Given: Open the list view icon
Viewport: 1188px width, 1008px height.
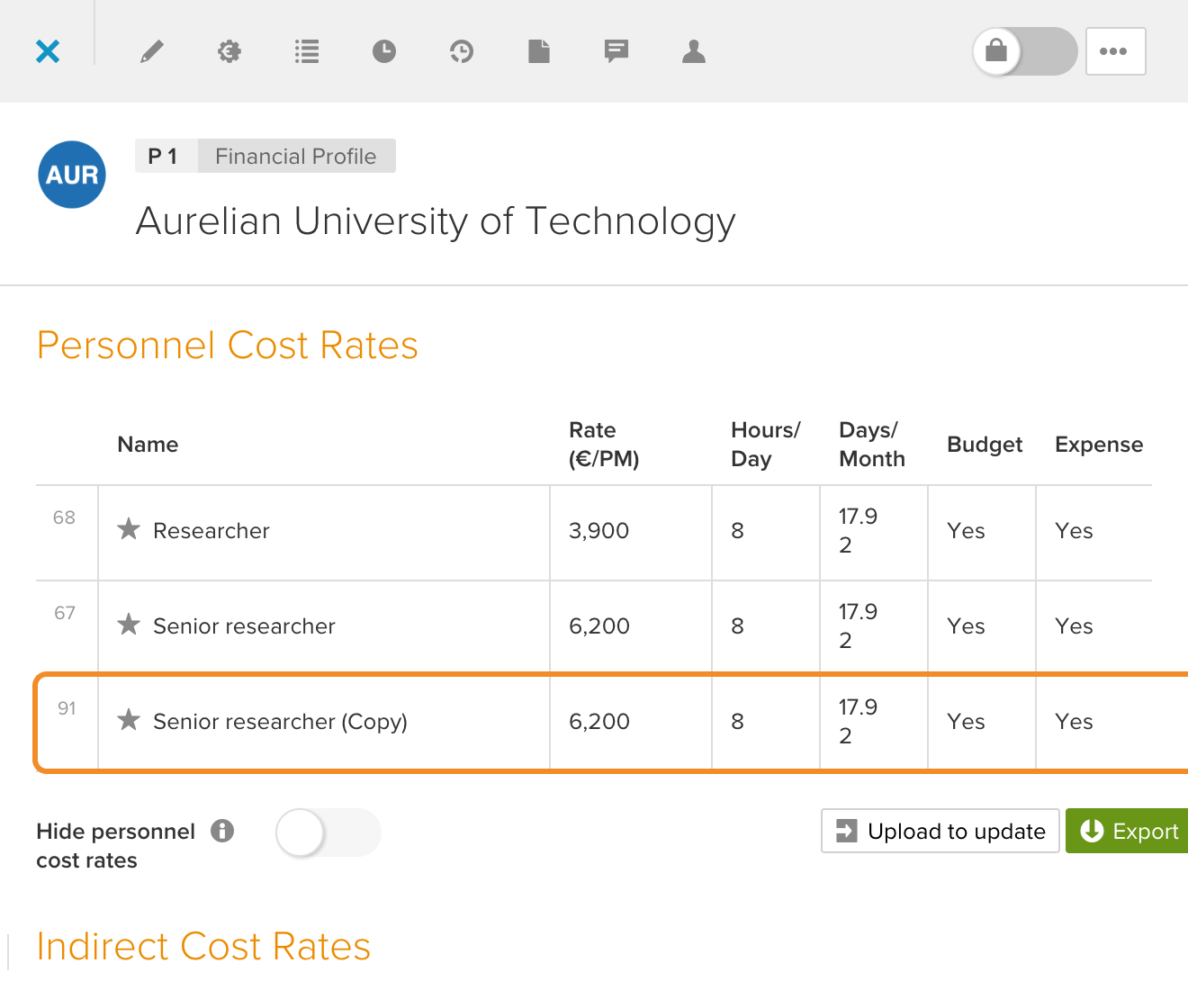Looking at the screenshot, I should point(307,51).
